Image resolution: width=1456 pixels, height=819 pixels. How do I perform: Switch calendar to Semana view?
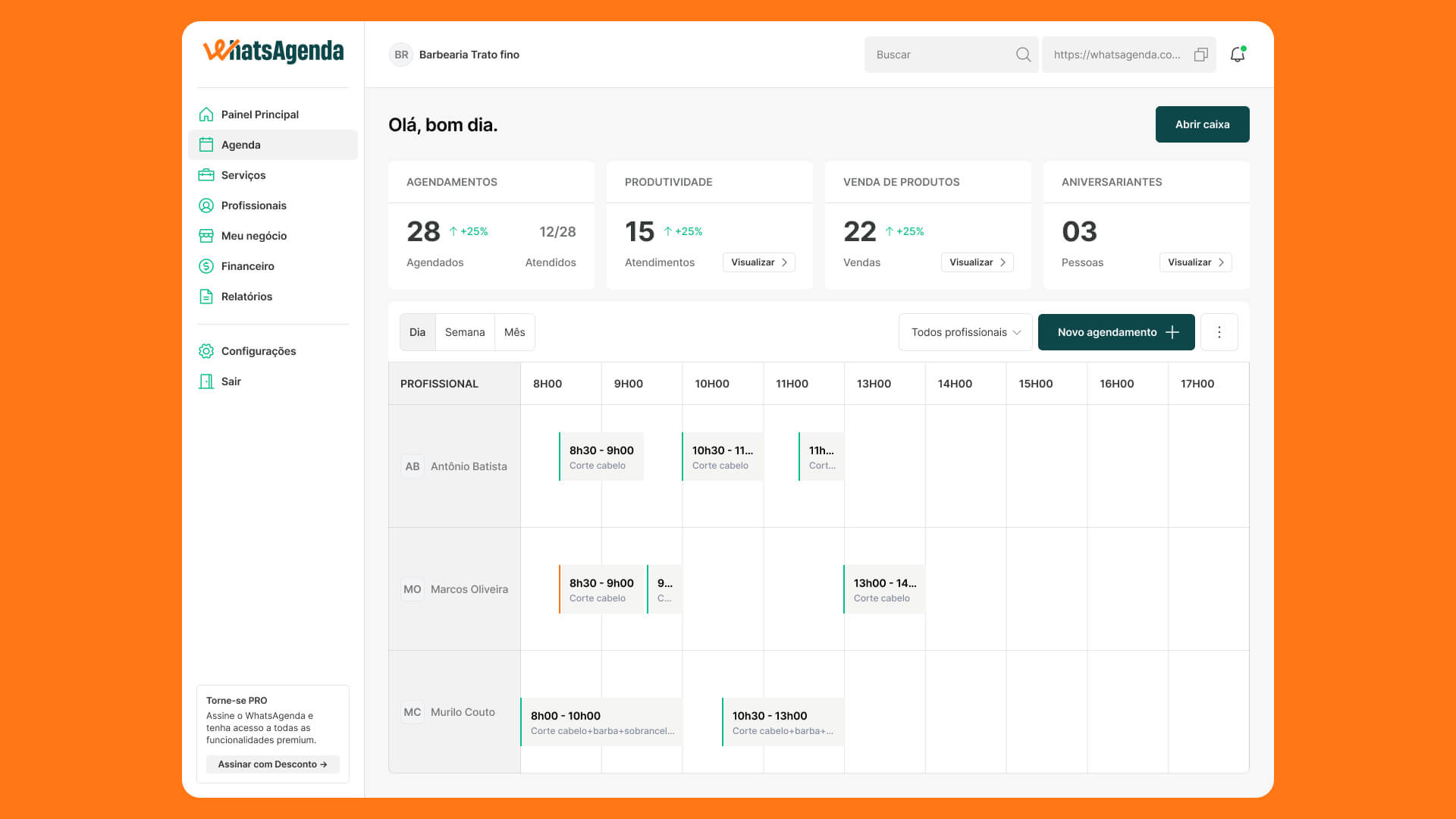464,332
